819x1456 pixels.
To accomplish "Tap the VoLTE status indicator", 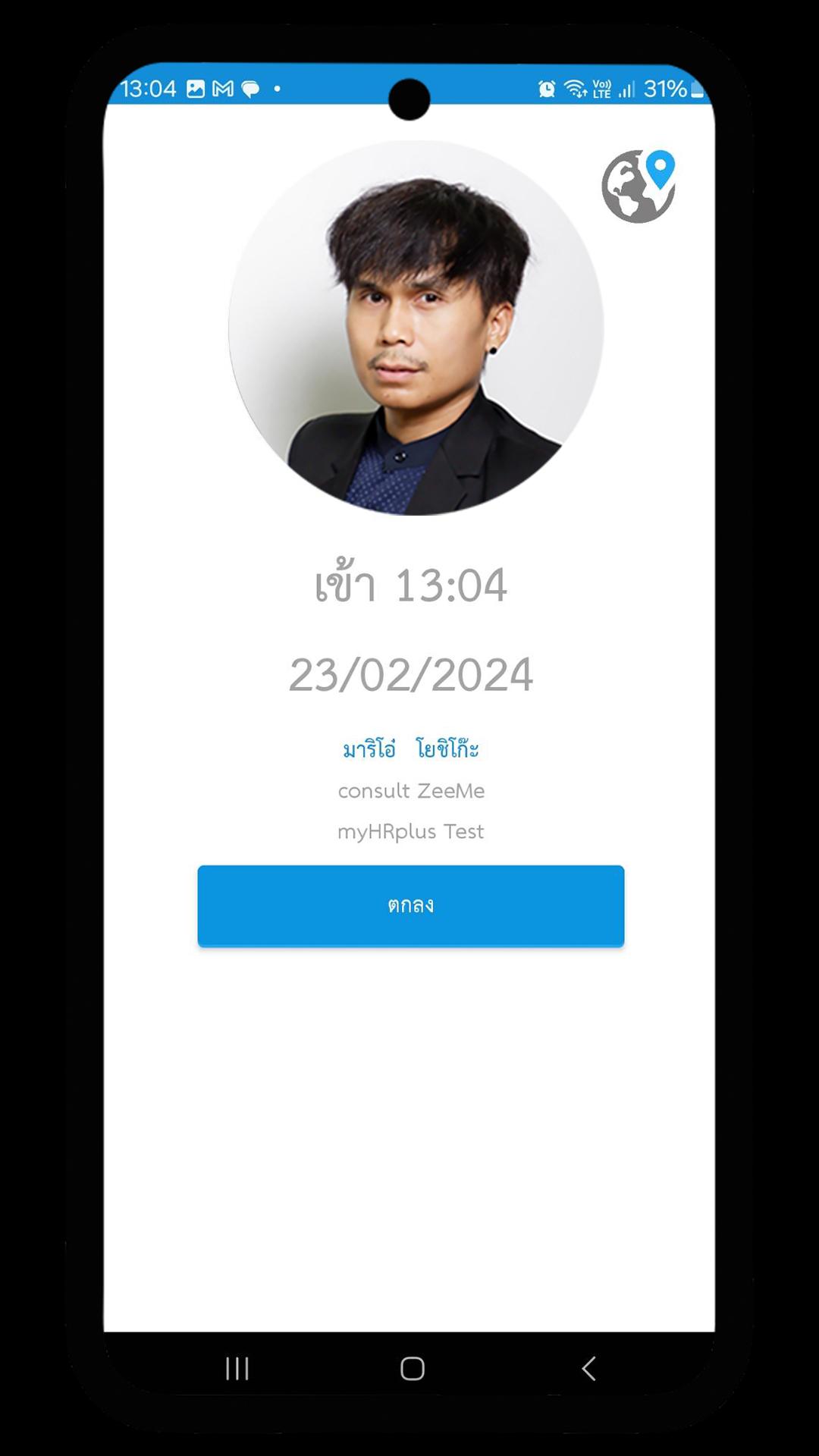I will [602, 89].
